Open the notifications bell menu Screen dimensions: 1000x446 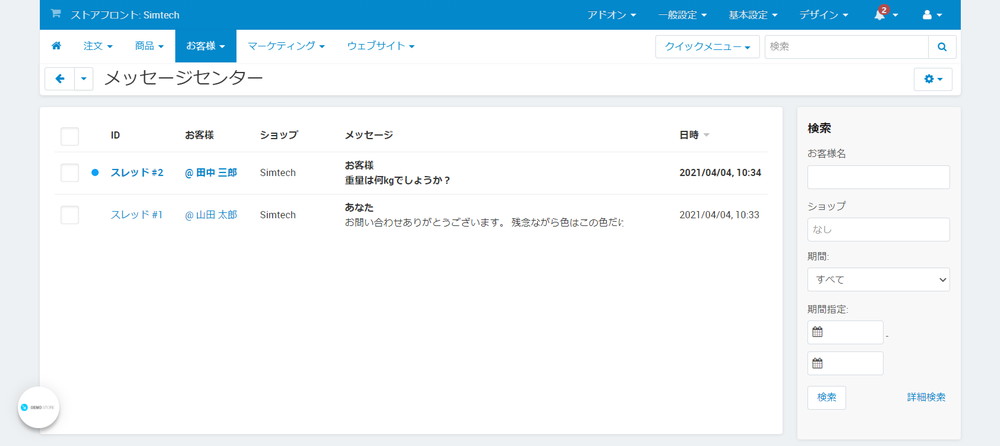885,14
